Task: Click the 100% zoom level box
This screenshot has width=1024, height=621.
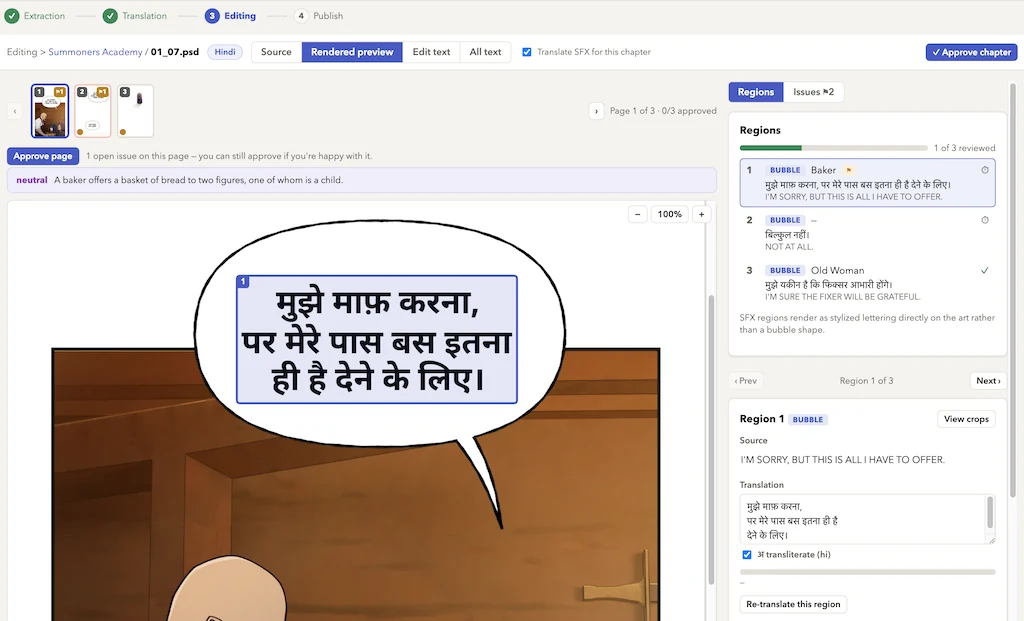Action: point(669,214)
